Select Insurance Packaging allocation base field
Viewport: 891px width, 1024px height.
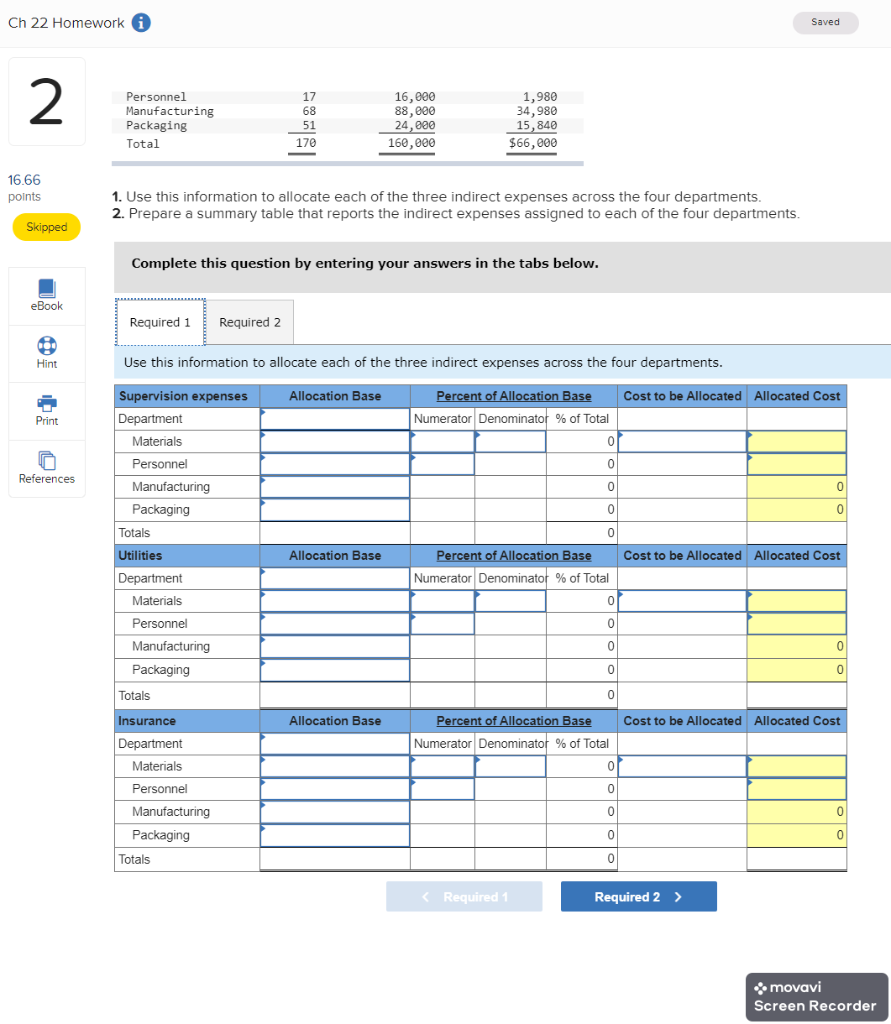tap(335, 835)
